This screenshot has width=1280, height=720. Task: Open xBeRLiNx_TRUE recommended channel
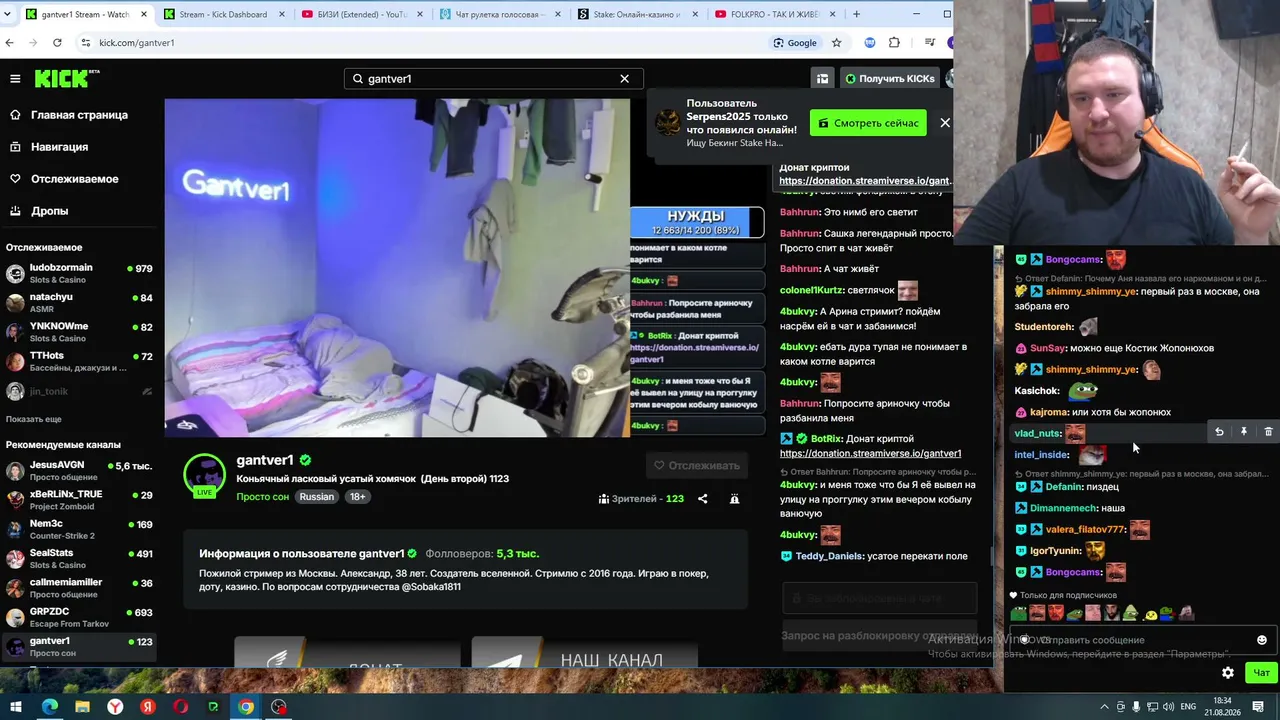(x=80, y=499)
